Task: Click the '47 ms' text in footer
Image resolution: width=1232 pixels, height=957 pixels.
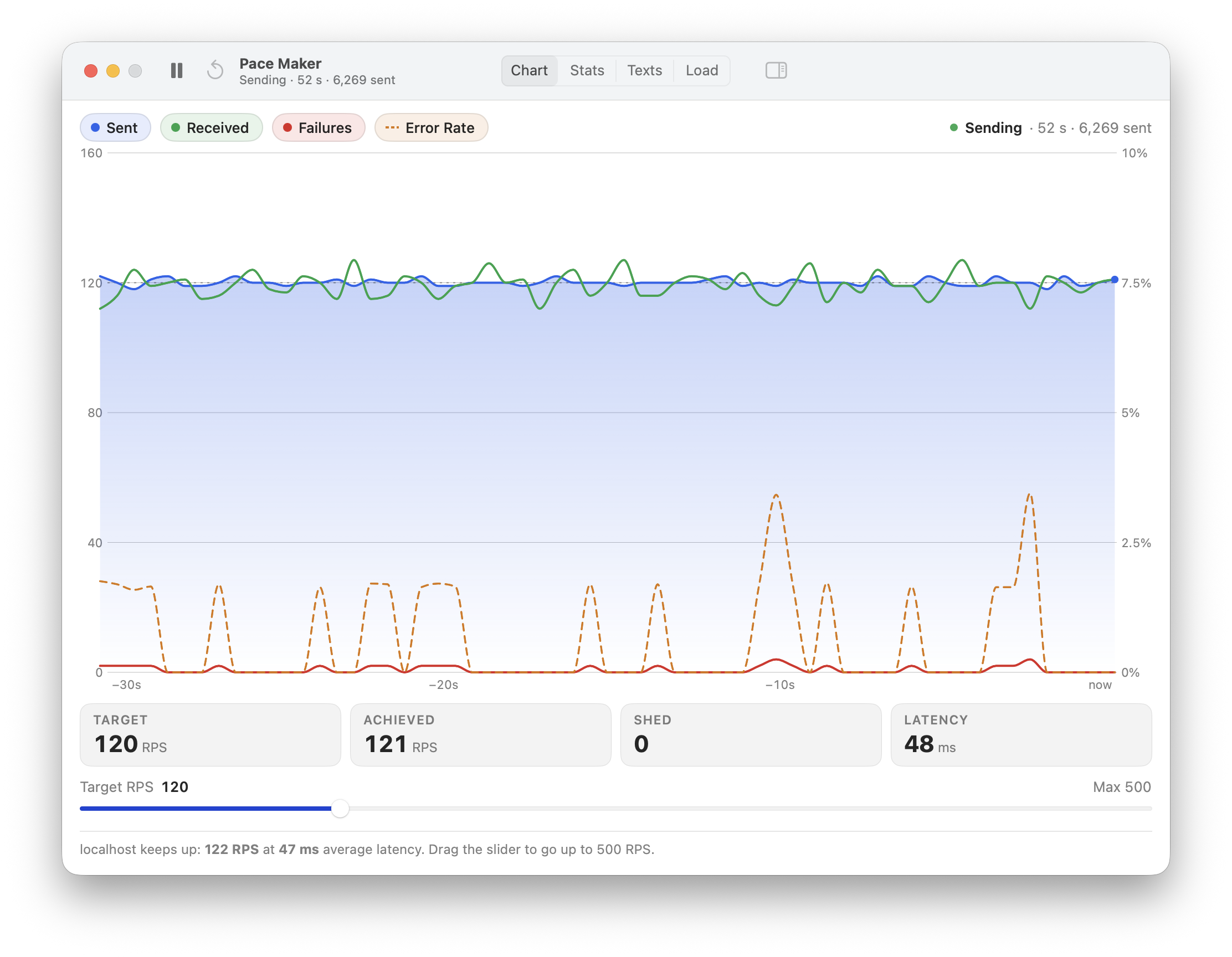Action: coord(299,850)
